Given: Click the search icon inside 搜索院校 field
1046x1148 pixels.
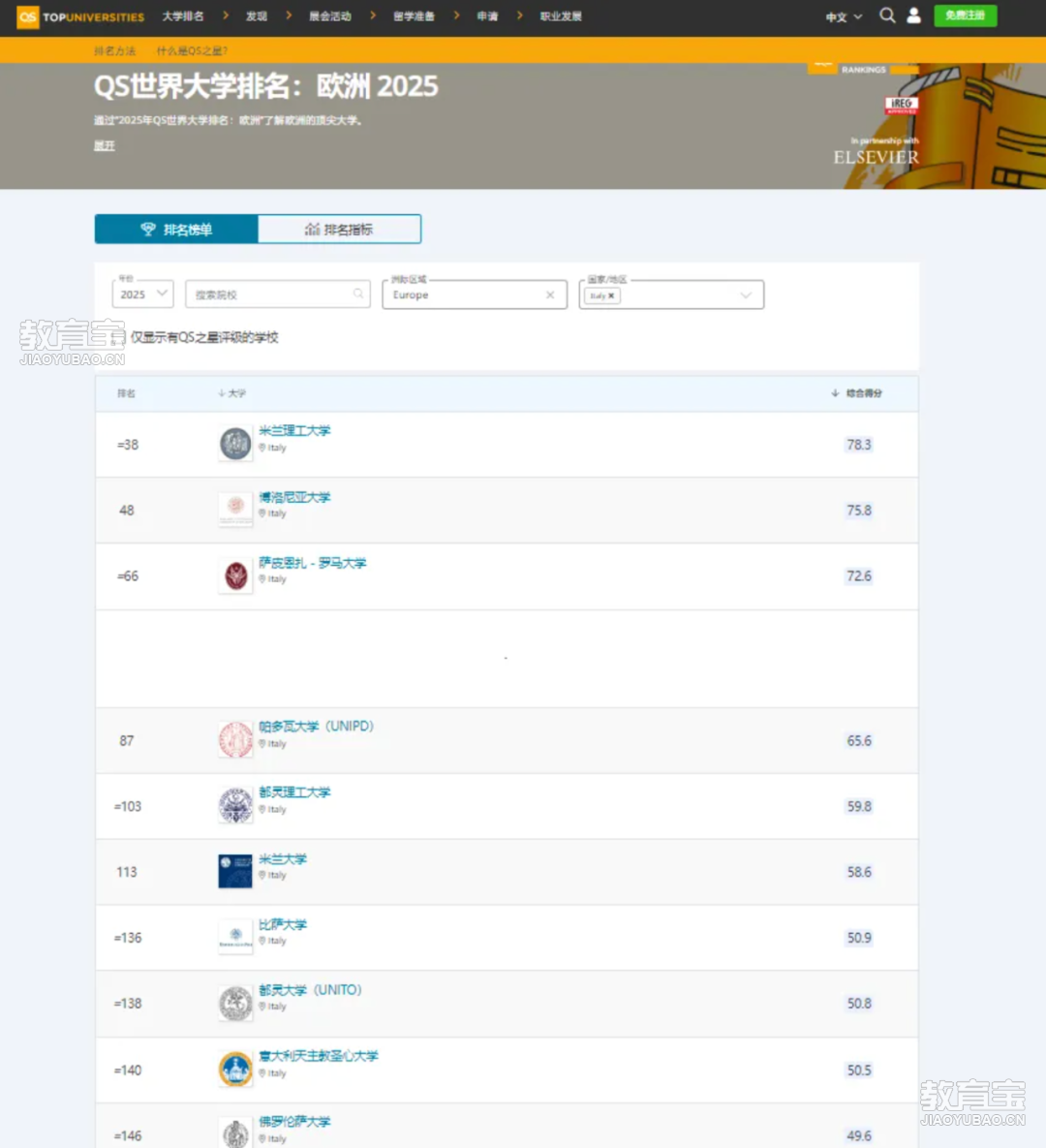Looking at the screenshot, I should (358, 294).
